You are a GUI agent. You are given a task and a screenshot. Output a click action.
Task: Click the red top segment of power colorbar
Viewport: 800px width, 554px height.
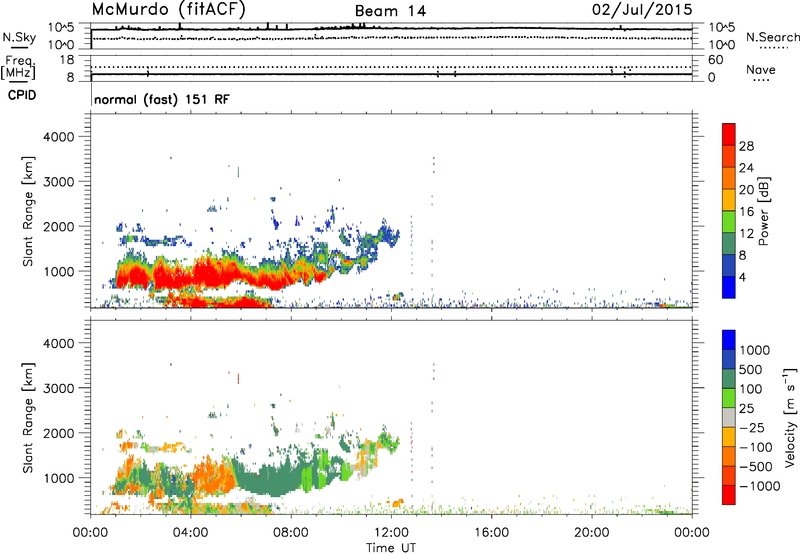pos(729,134)
